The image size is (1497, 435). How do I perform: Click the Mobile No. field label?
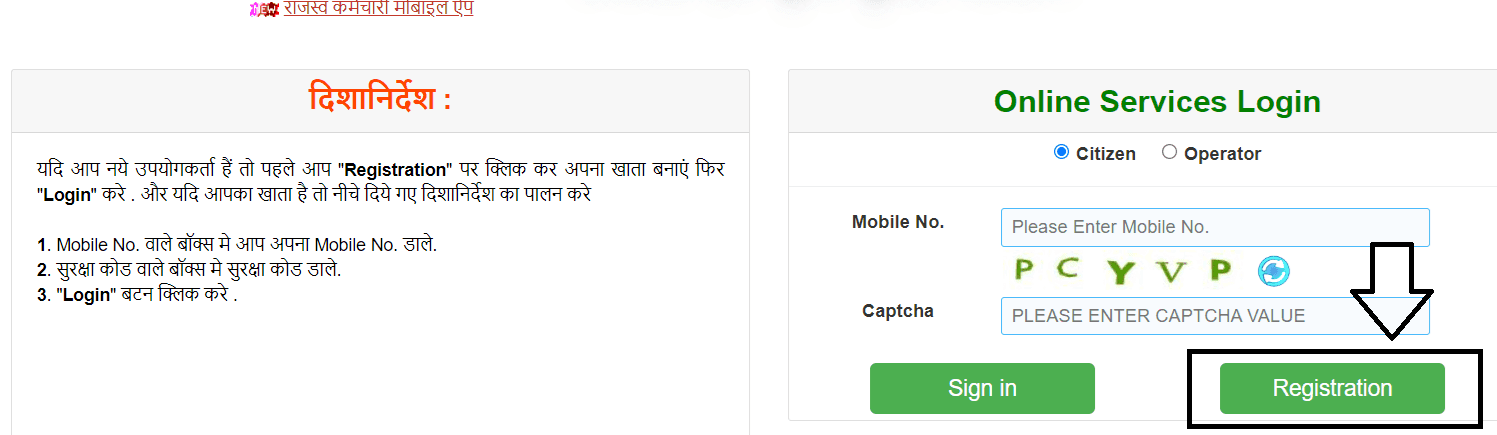pyautogui.click(x=897, y=222)
